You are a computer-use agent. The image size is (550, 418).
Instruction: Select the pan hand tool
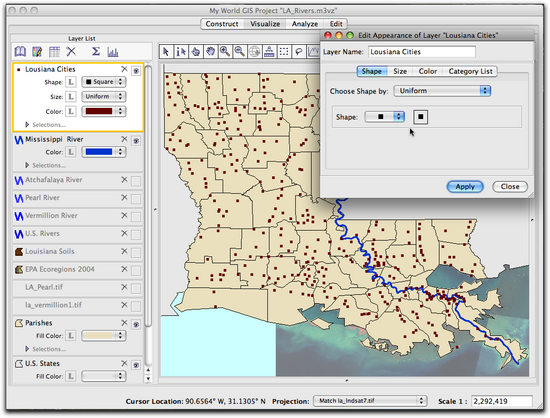[210, 52]
